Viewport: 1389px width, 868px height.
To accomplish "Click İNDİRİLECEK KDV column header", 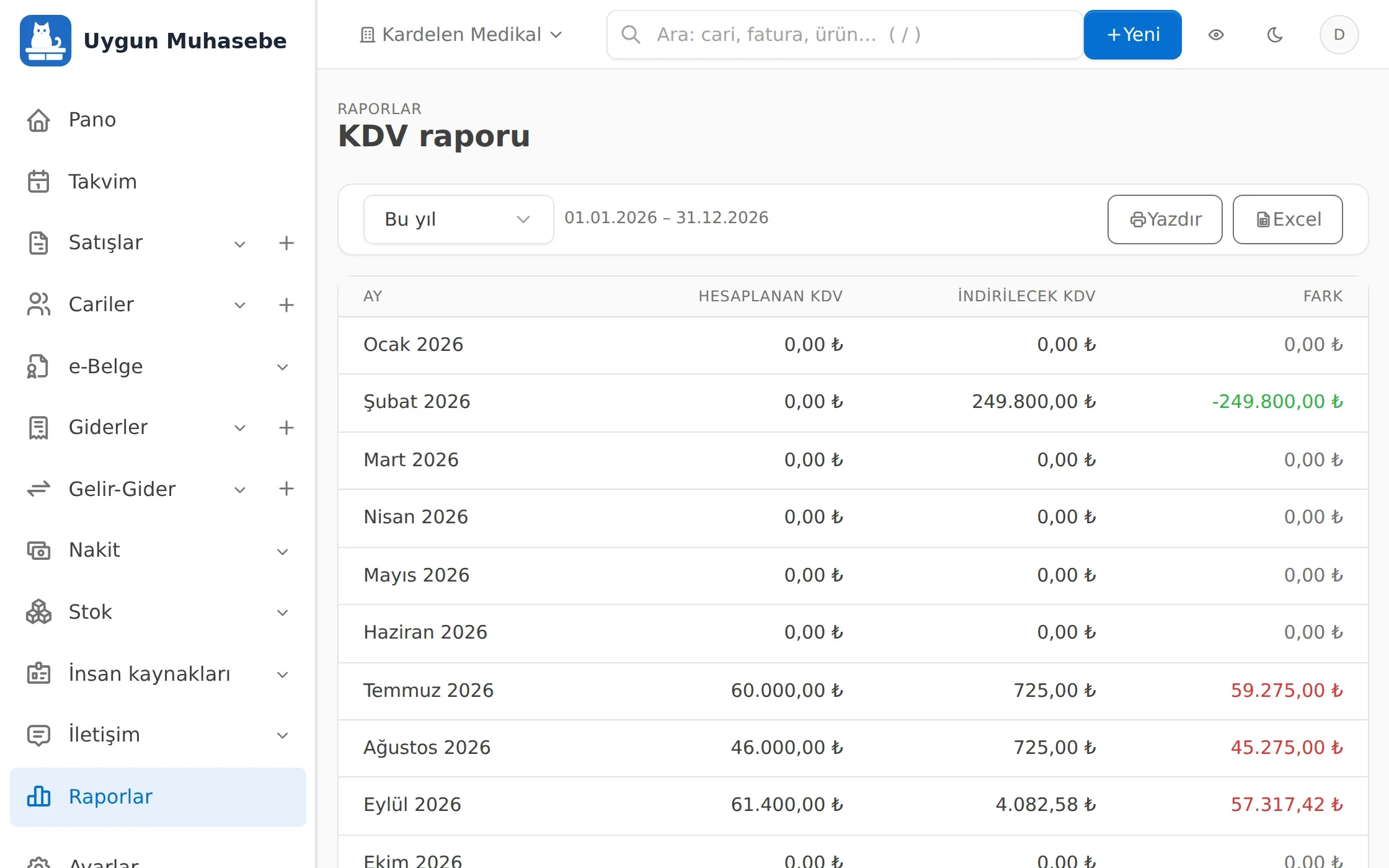I will click(1027, 296).
